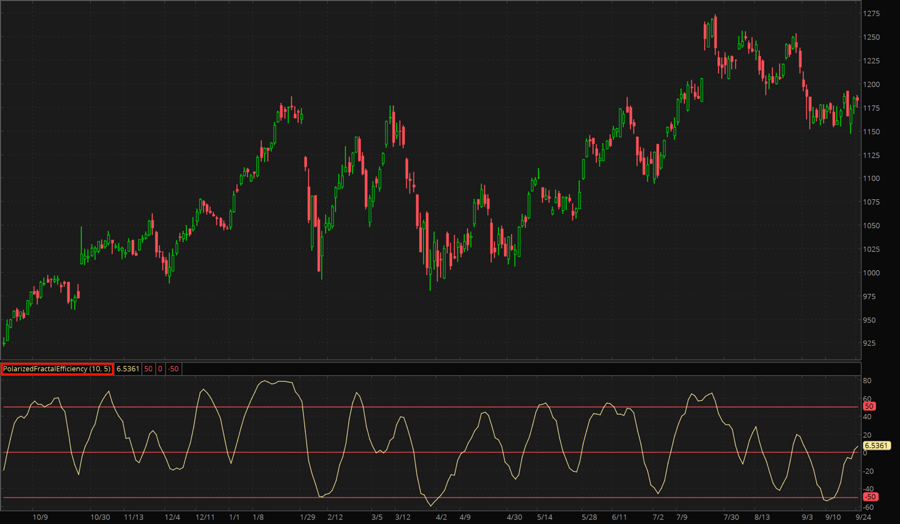Screen dimensions: 900x524
Task: Click the 7/30 date on time axis
Action: coord(732,517)
